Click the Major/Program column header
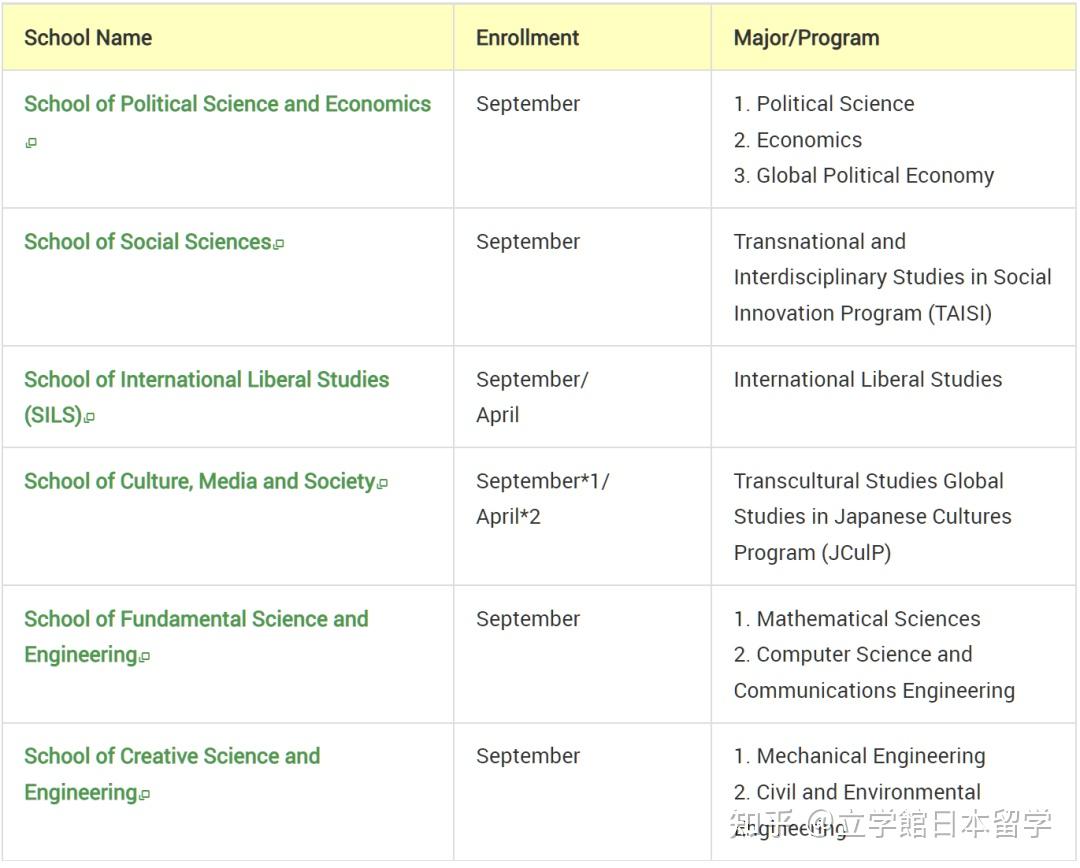Viewport: 1080px width, 868px height. coord(807,38)
